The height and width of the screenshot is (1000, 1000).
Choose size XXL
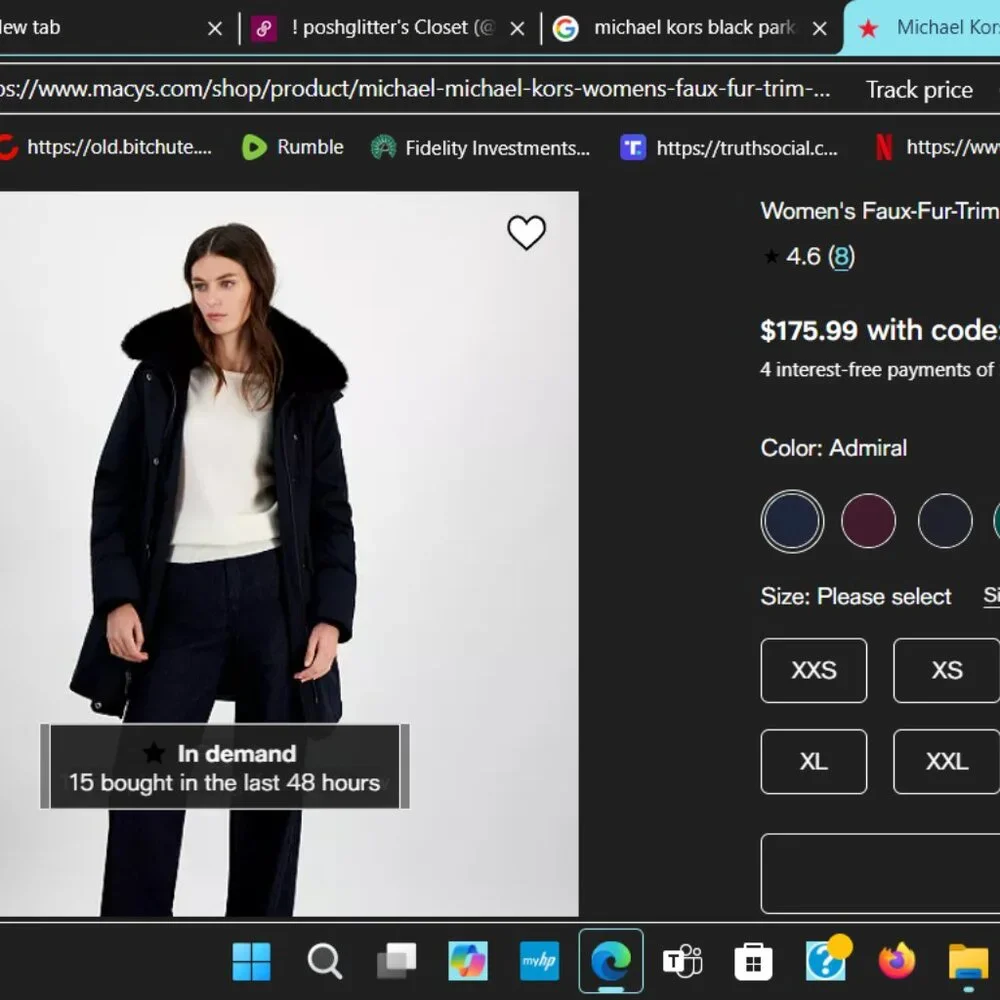[946, 761]
